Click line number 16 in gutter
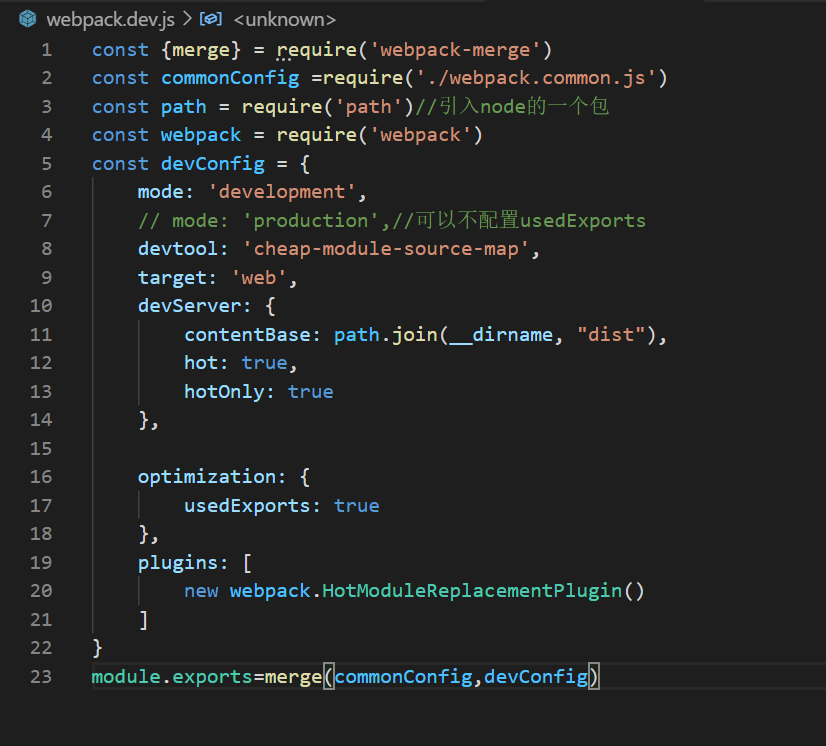Screen dimensions: 826x746 (x=41, y=477)
